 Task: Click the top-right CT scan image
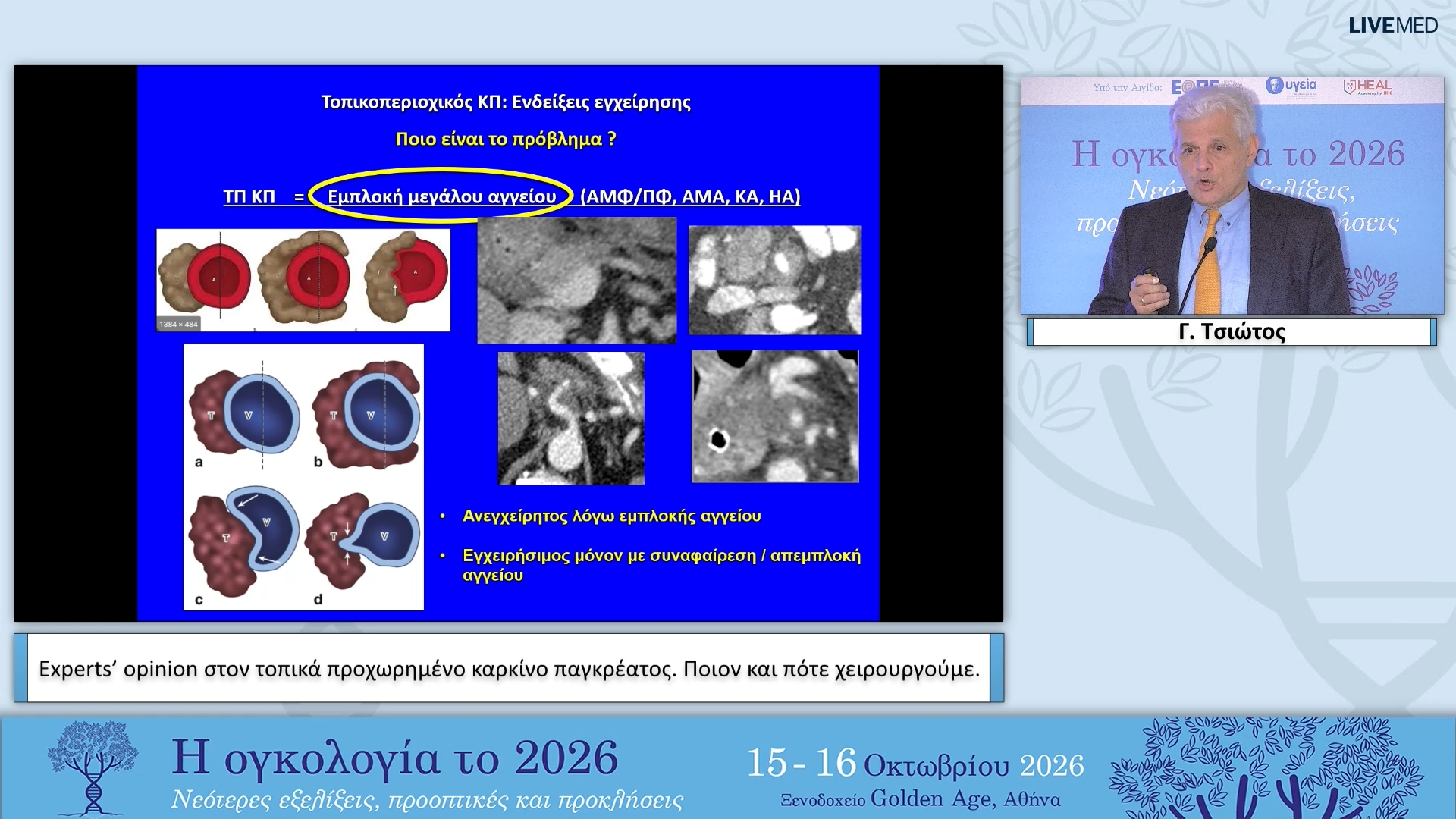coord(774,280)
